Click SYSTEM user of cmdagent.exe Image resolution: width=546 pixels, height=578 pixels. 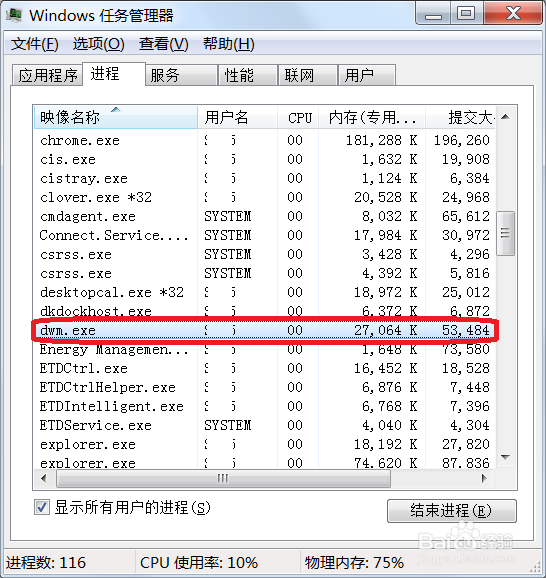(x=228, y=216)
